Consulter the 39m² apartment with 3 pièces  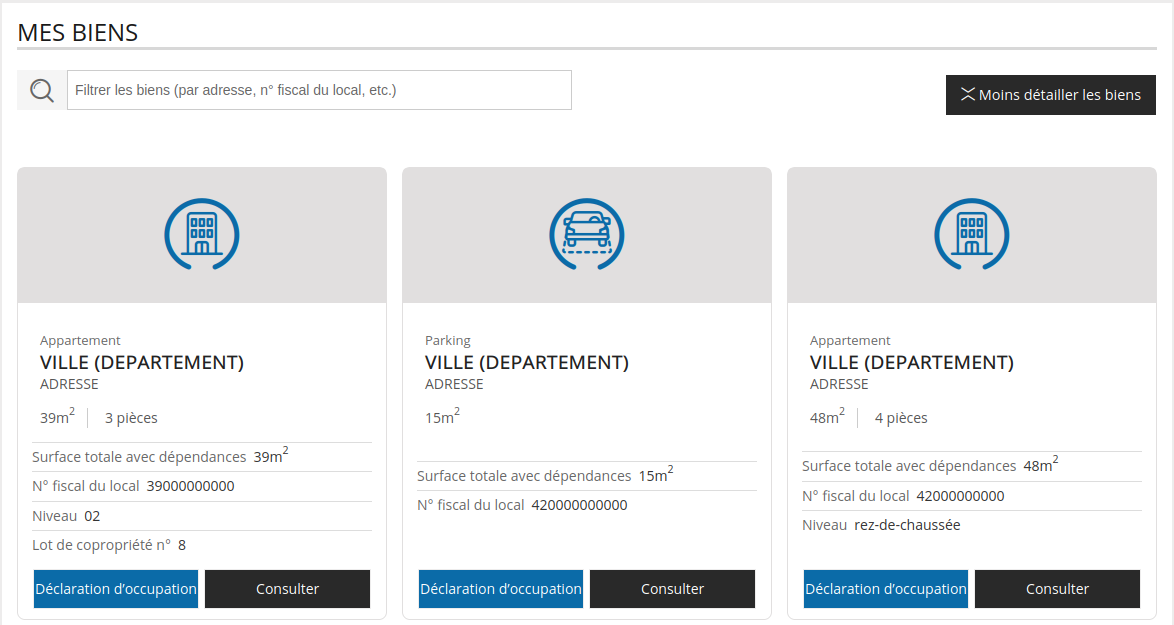[288, 589]
